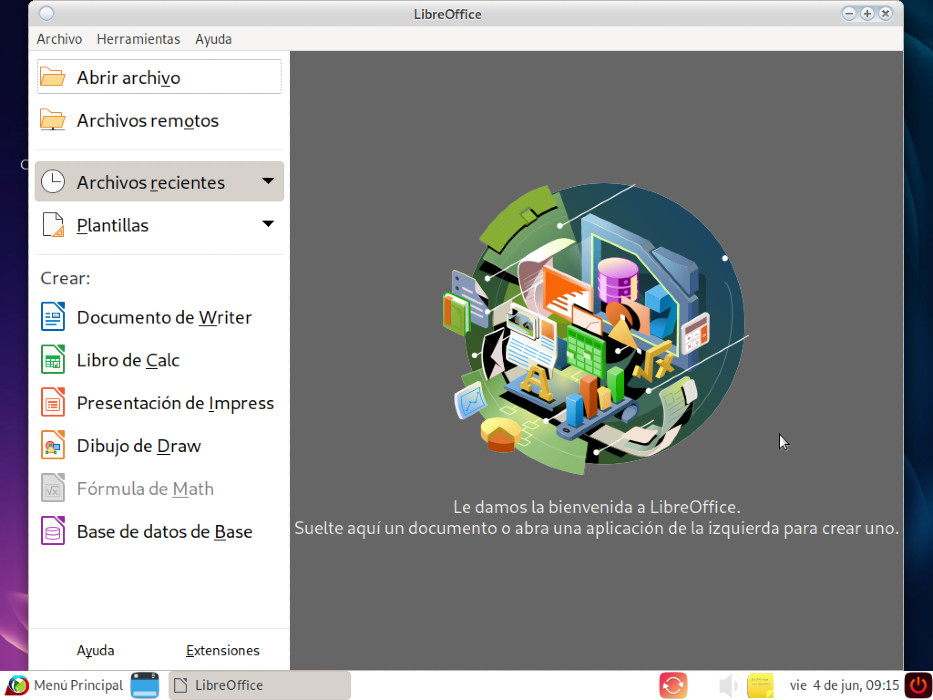The height and width of the screenshot is (700, 933).
Task: Click the yellow sticky note tray icon
Action: coord(760,685)
